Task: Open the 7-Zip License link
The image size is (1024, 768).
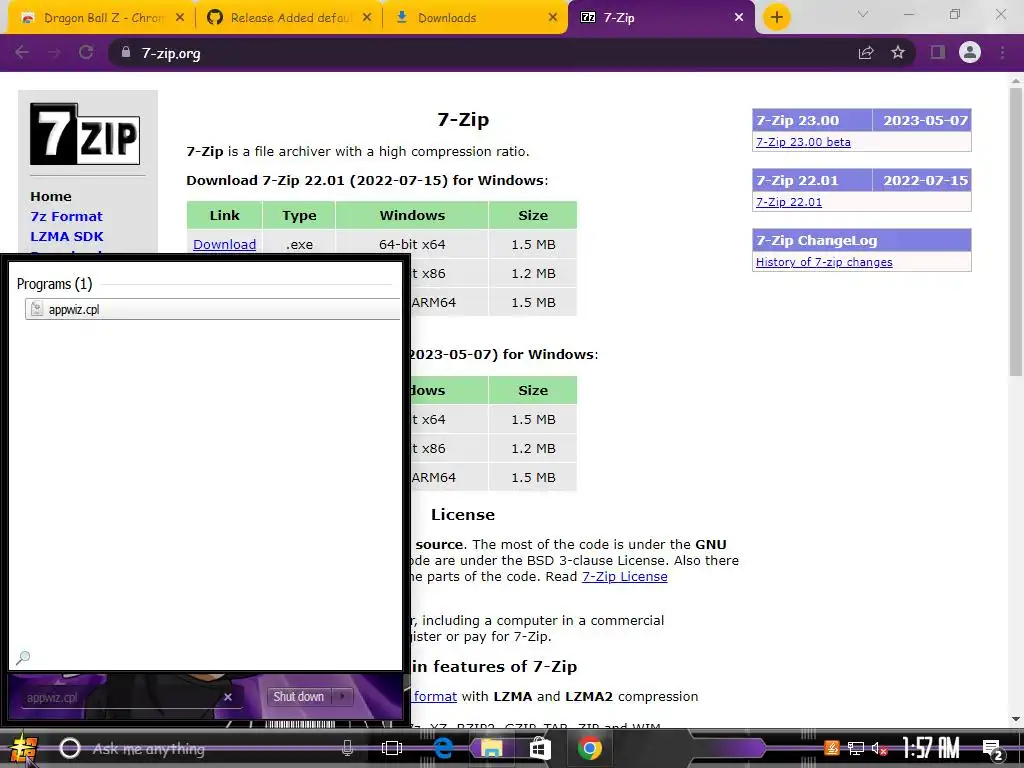Action: (625, 577)
